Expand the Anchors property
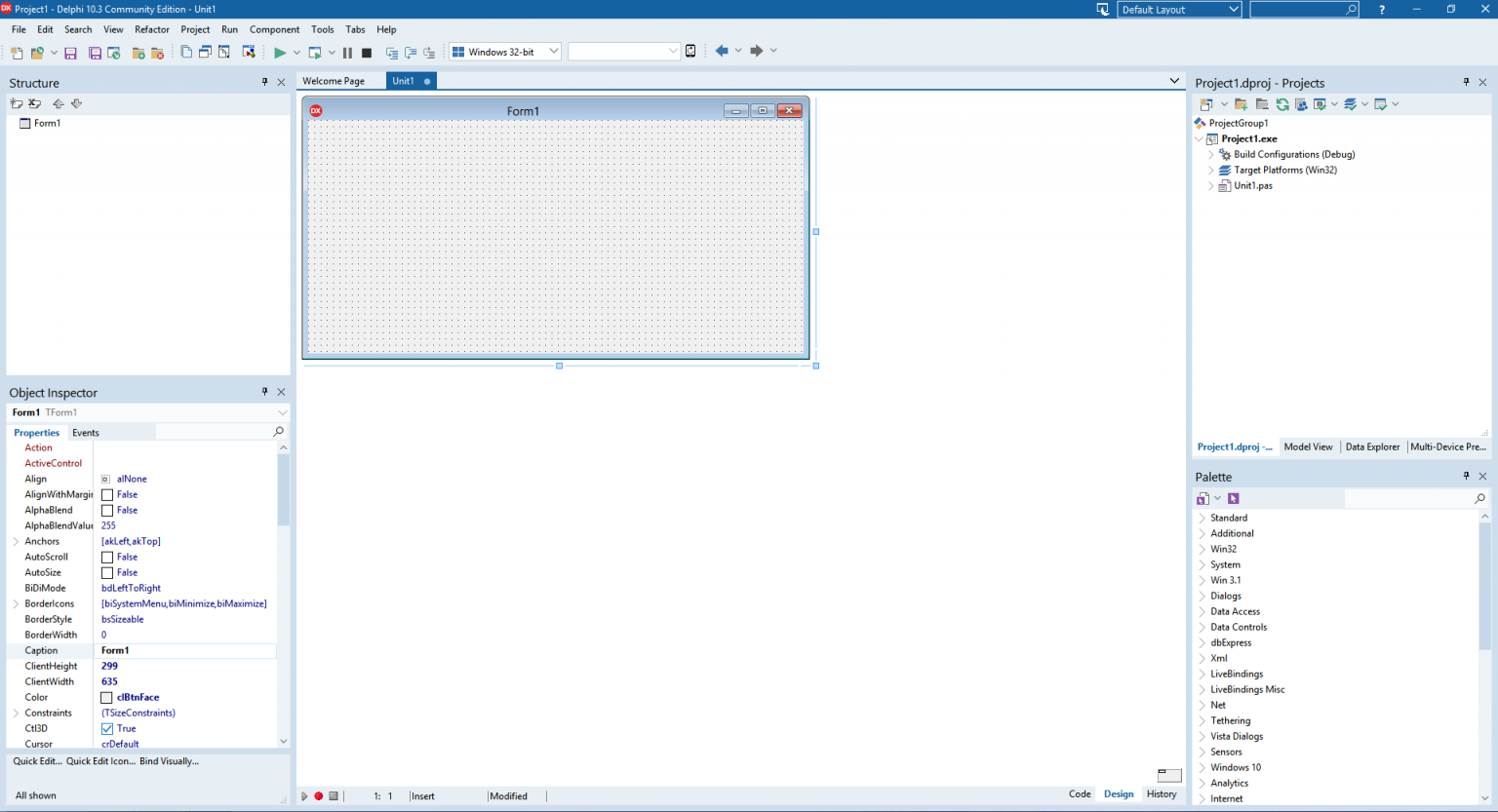 click(x=16, y=542)
